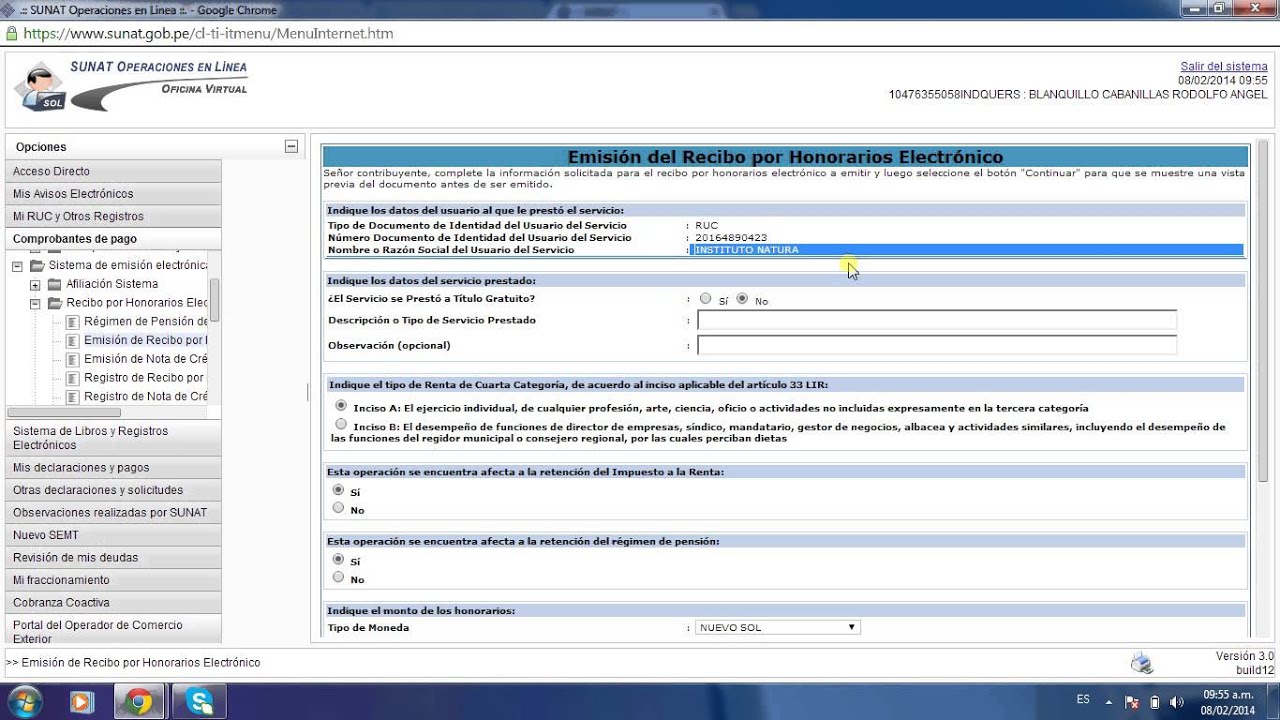
Task: Click the Afiliación Sistema folder icon
Action: pos(55,284)
